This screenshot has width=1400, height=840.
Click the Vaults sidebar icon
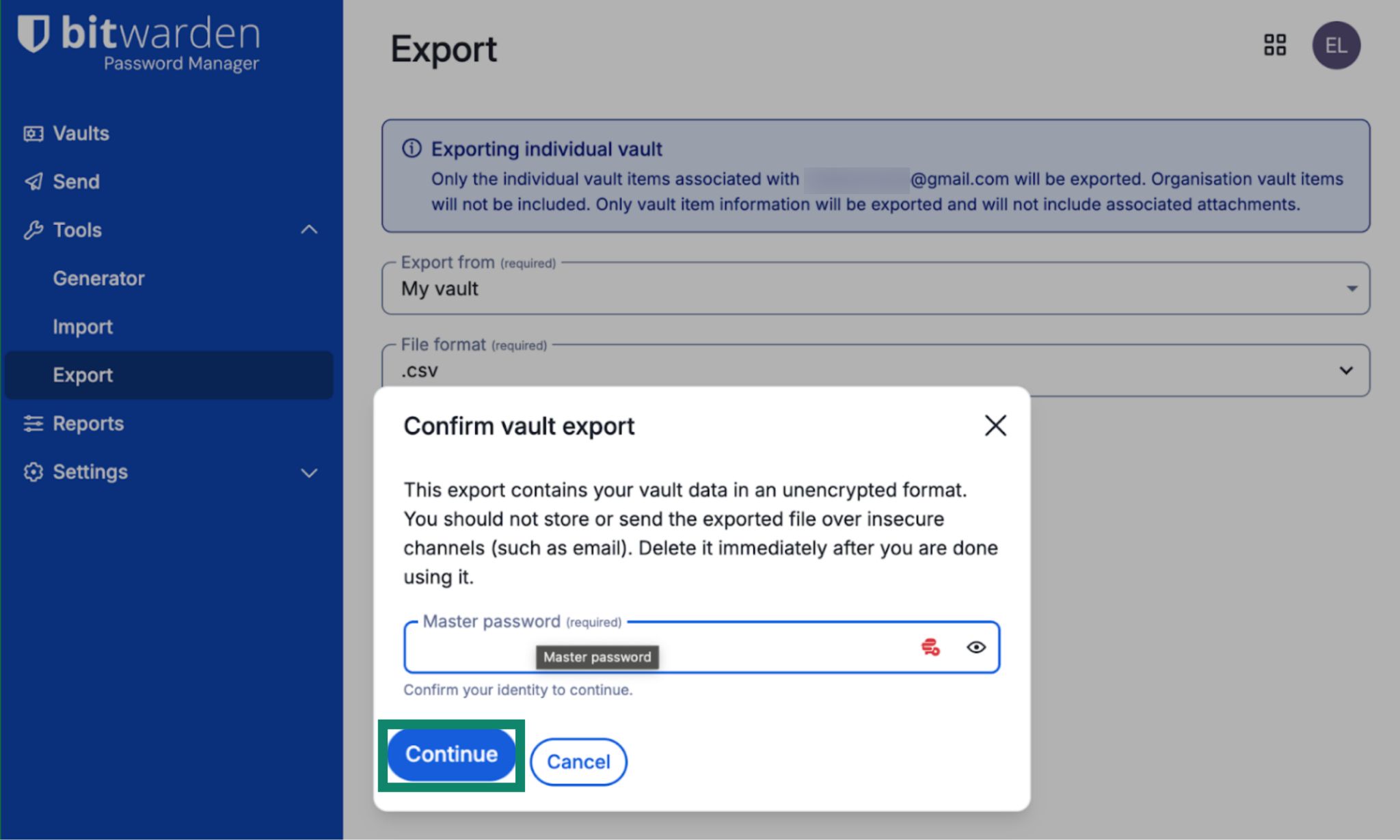[33, 133]
